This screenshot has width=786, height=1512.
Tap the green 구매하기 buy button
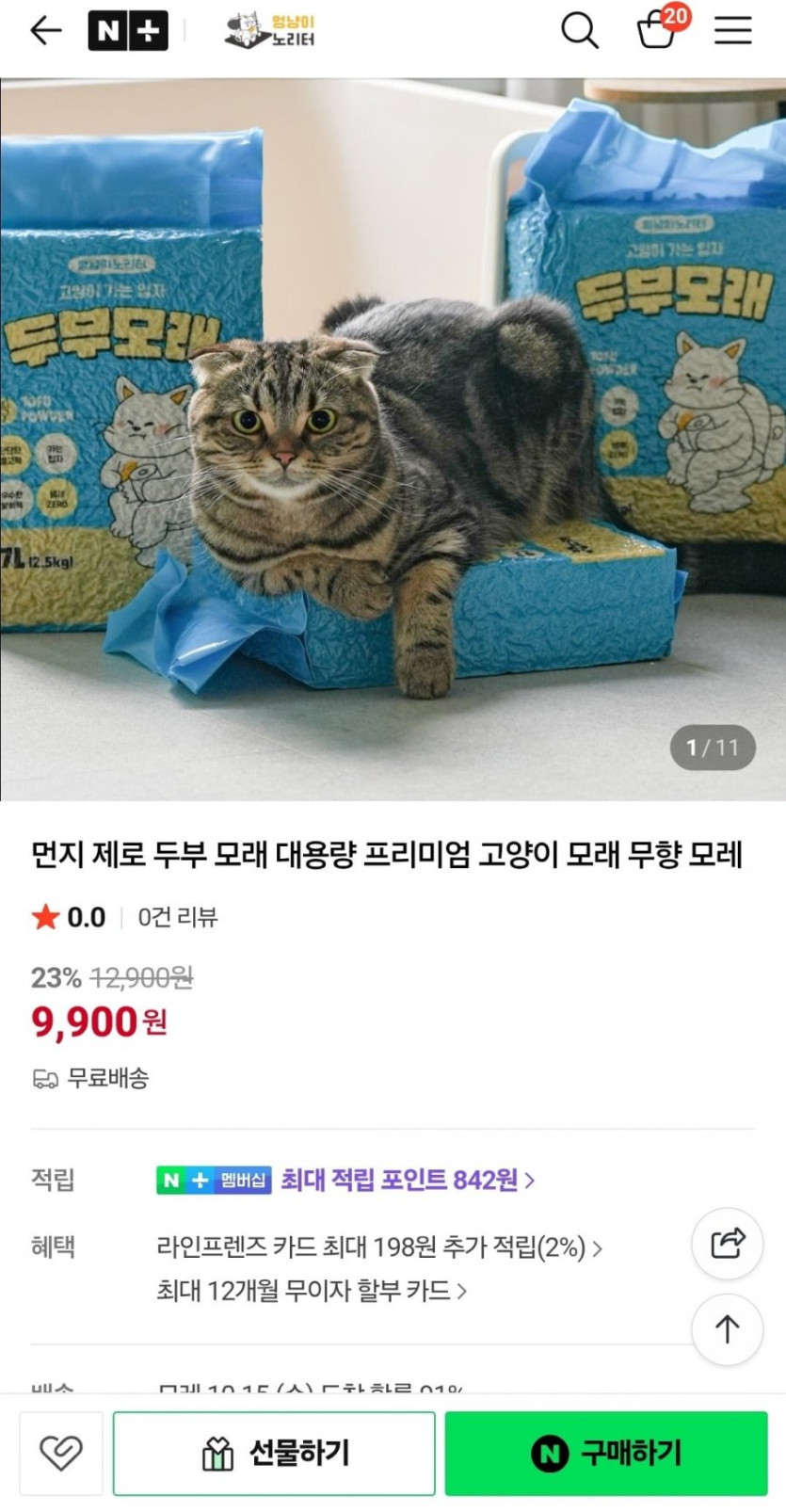point(606,1453)
